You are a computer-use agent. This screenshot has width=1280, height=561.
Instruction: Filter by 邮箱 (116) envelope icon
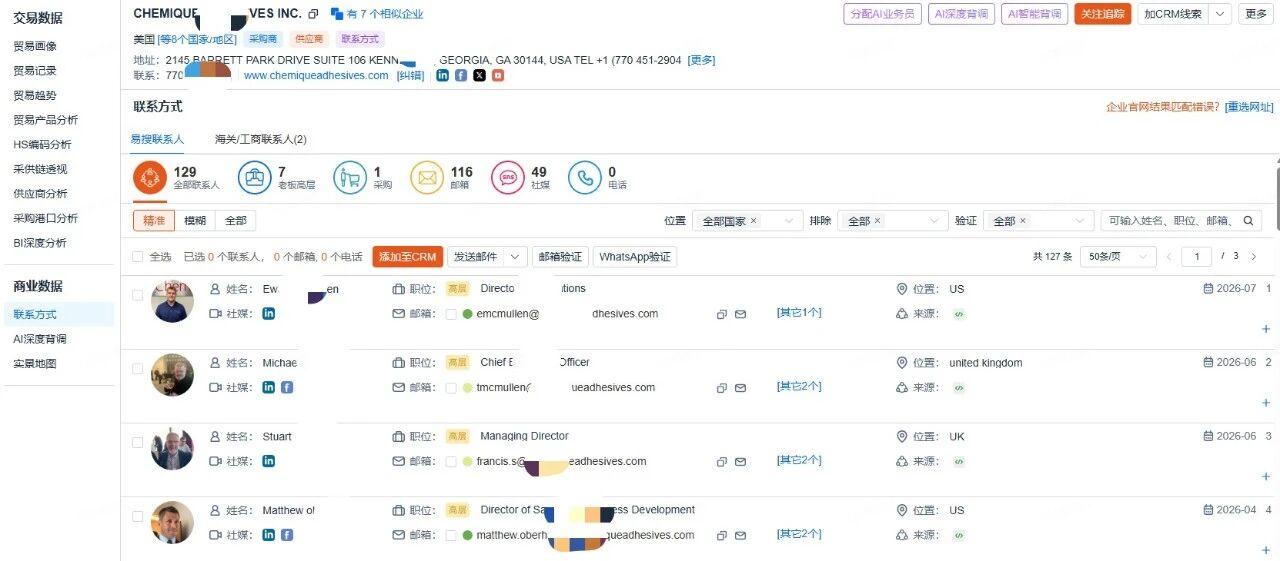pos(427,178)
